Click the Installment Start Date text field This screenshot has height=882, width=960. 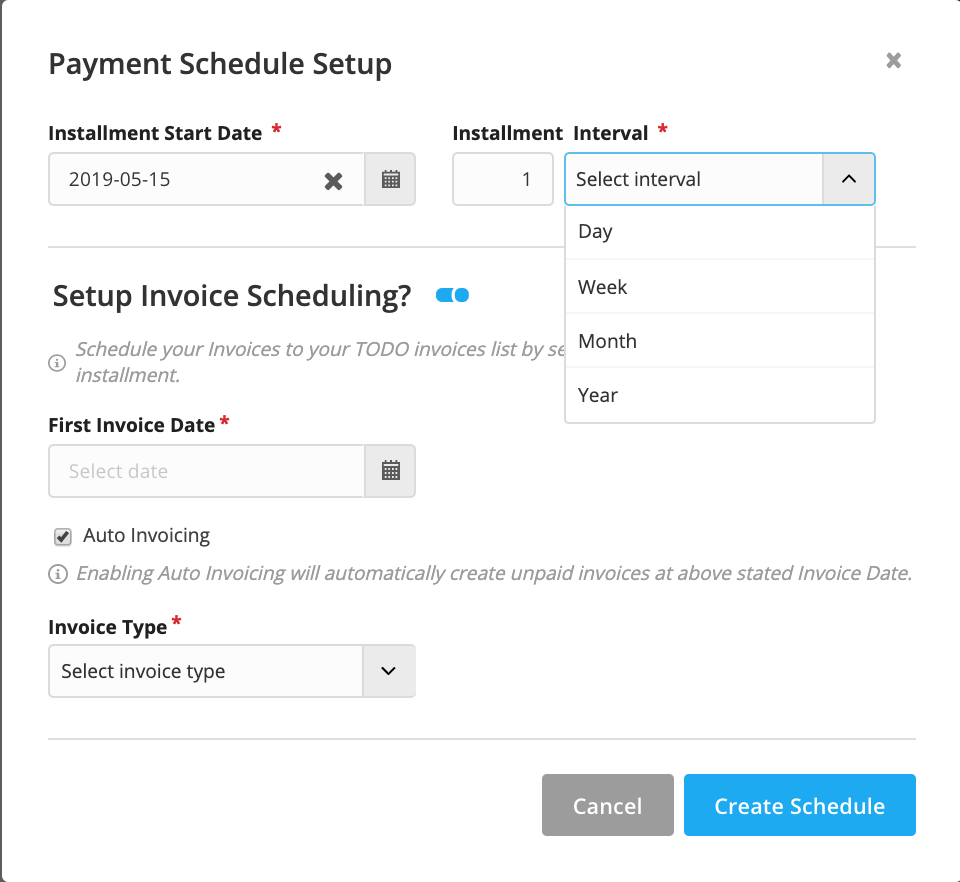(180, 180)
